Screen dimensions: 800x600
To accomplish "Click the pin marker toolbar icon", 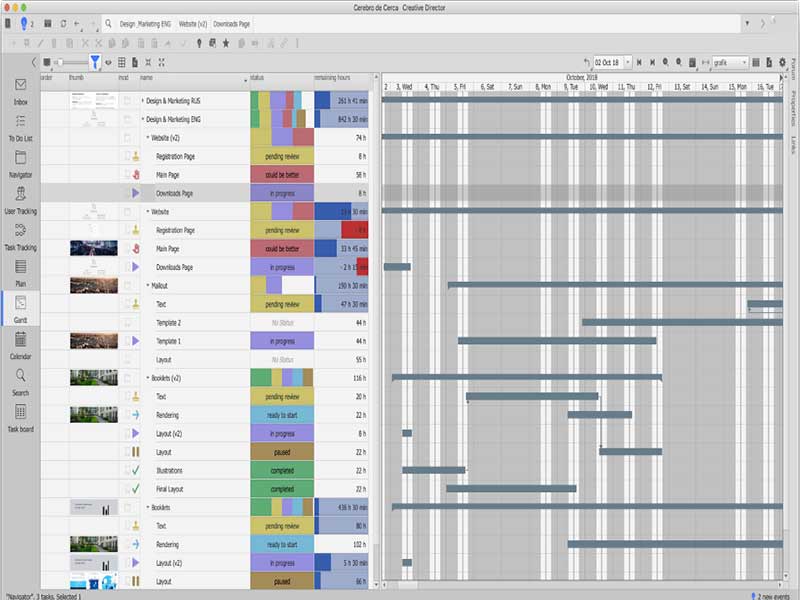I will [x=199, y=43].
